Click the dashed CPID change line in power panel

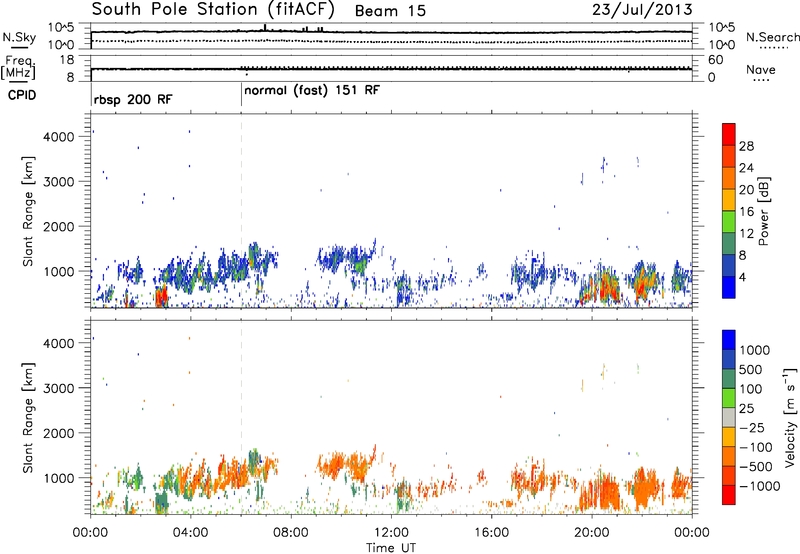point(241,211)
